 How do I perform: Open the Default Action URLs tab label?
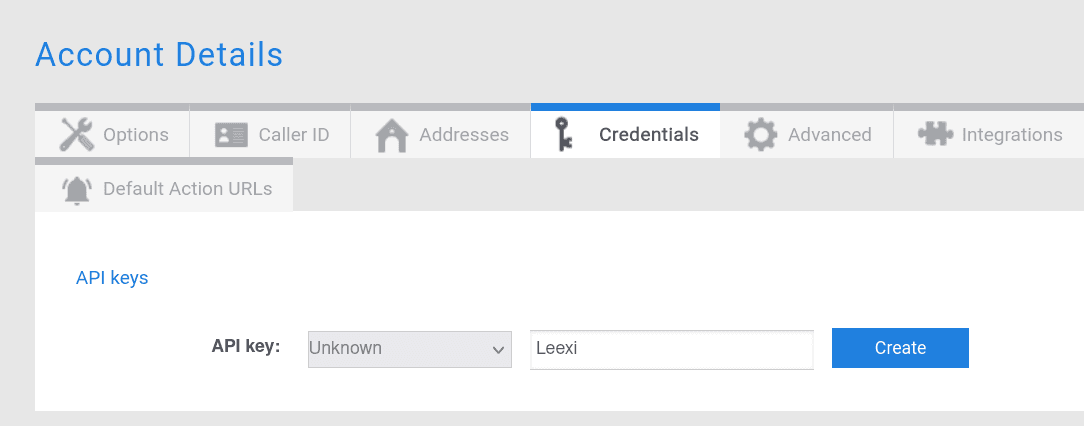tap(187, 189)
